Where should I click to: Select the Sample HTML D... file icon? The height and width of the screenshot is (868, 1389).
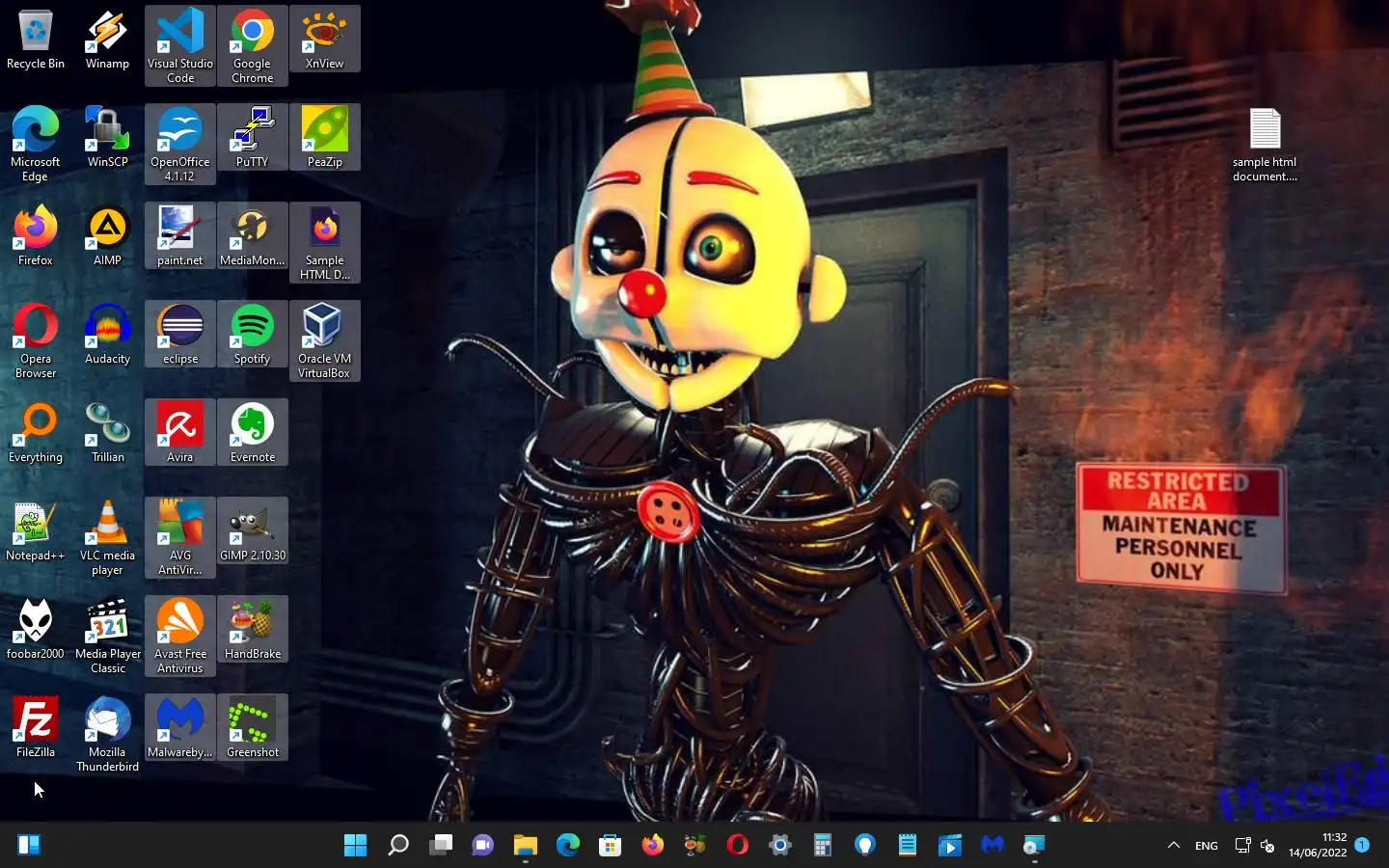pos(325,242)
